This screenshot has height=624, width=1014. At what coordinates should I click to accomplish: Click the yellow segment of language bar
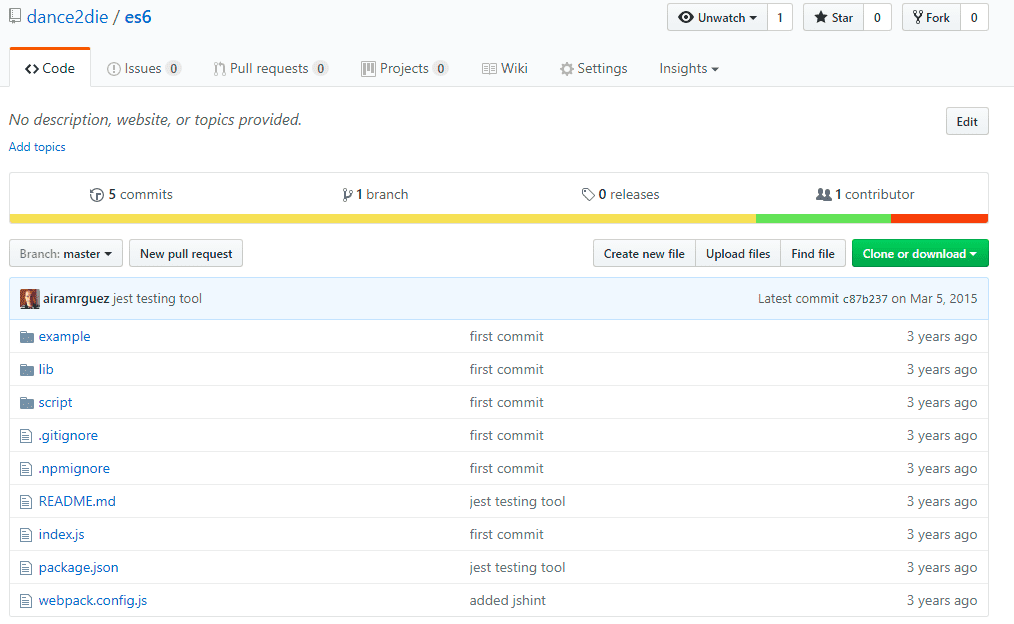point(382,219)
